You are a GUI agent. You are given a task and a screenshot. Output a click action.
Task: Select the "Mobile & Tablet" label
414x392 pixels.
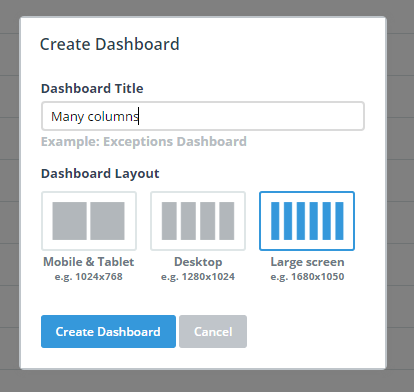point(89,262)
